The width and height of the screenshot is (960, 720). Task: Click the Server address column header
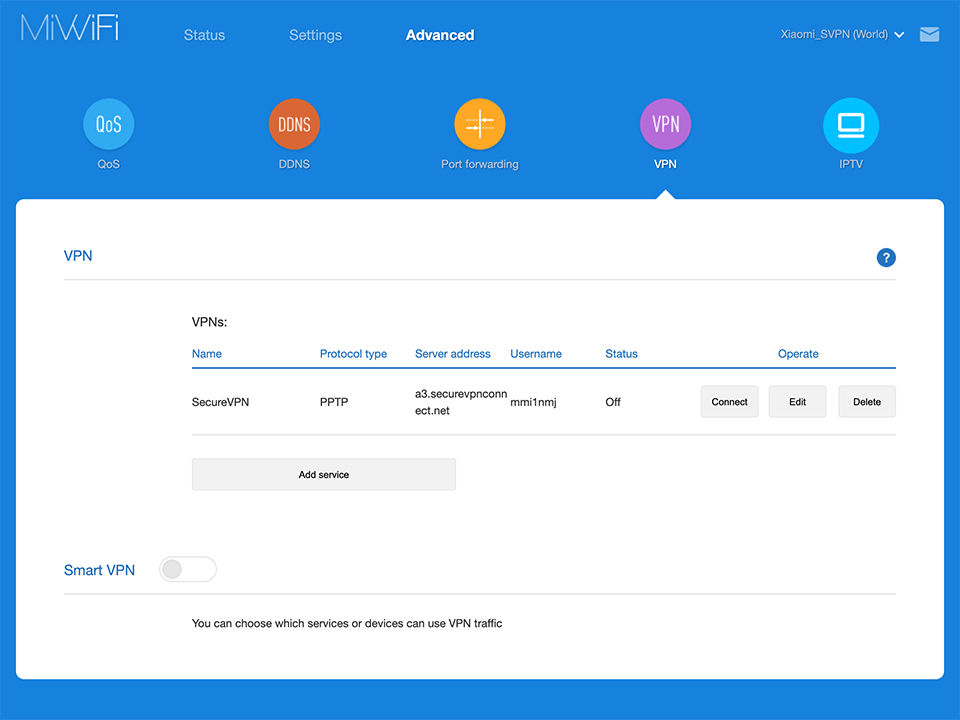click(452, 354)
